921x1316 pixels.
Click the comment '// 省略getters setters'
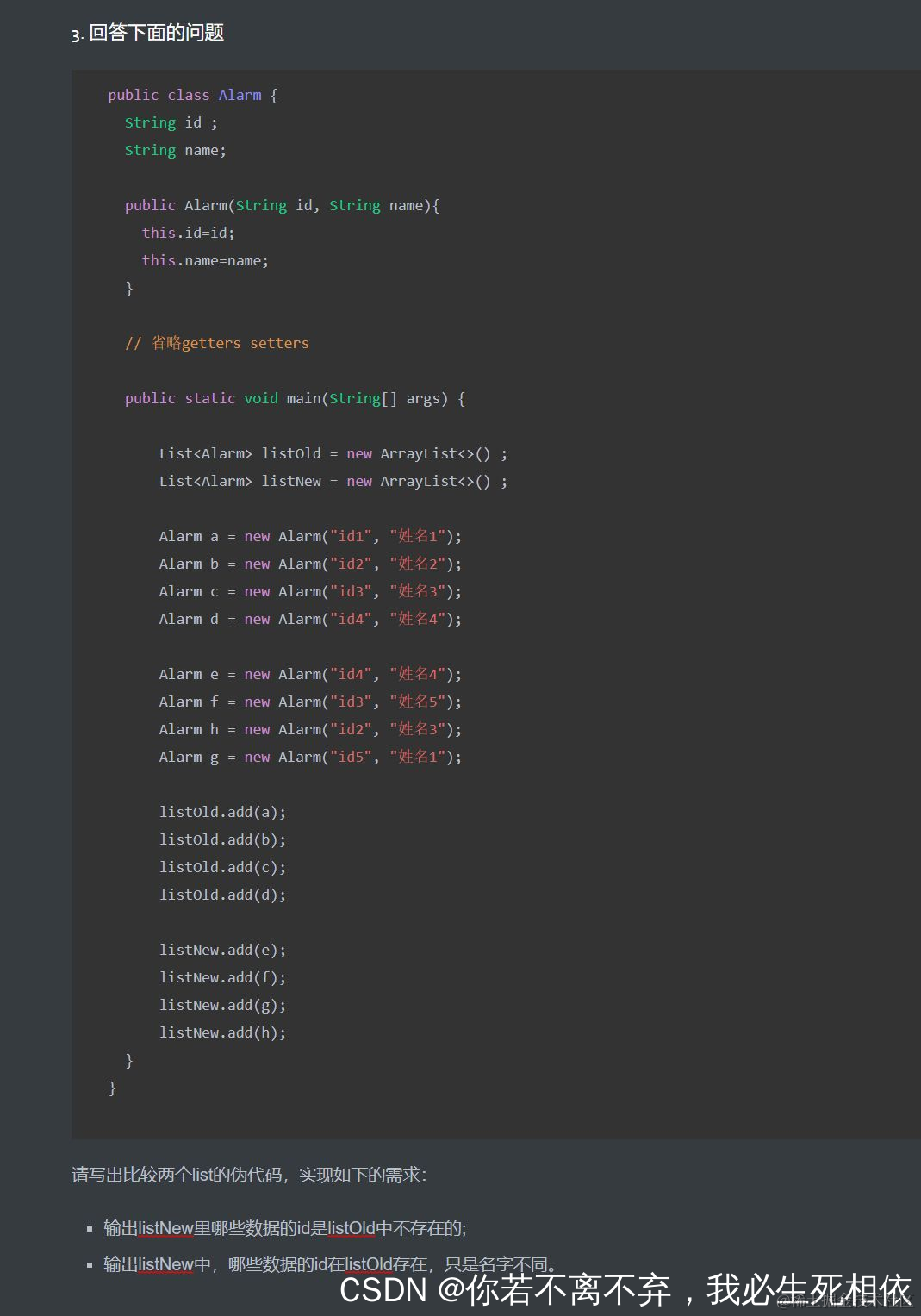click(217, 343)
